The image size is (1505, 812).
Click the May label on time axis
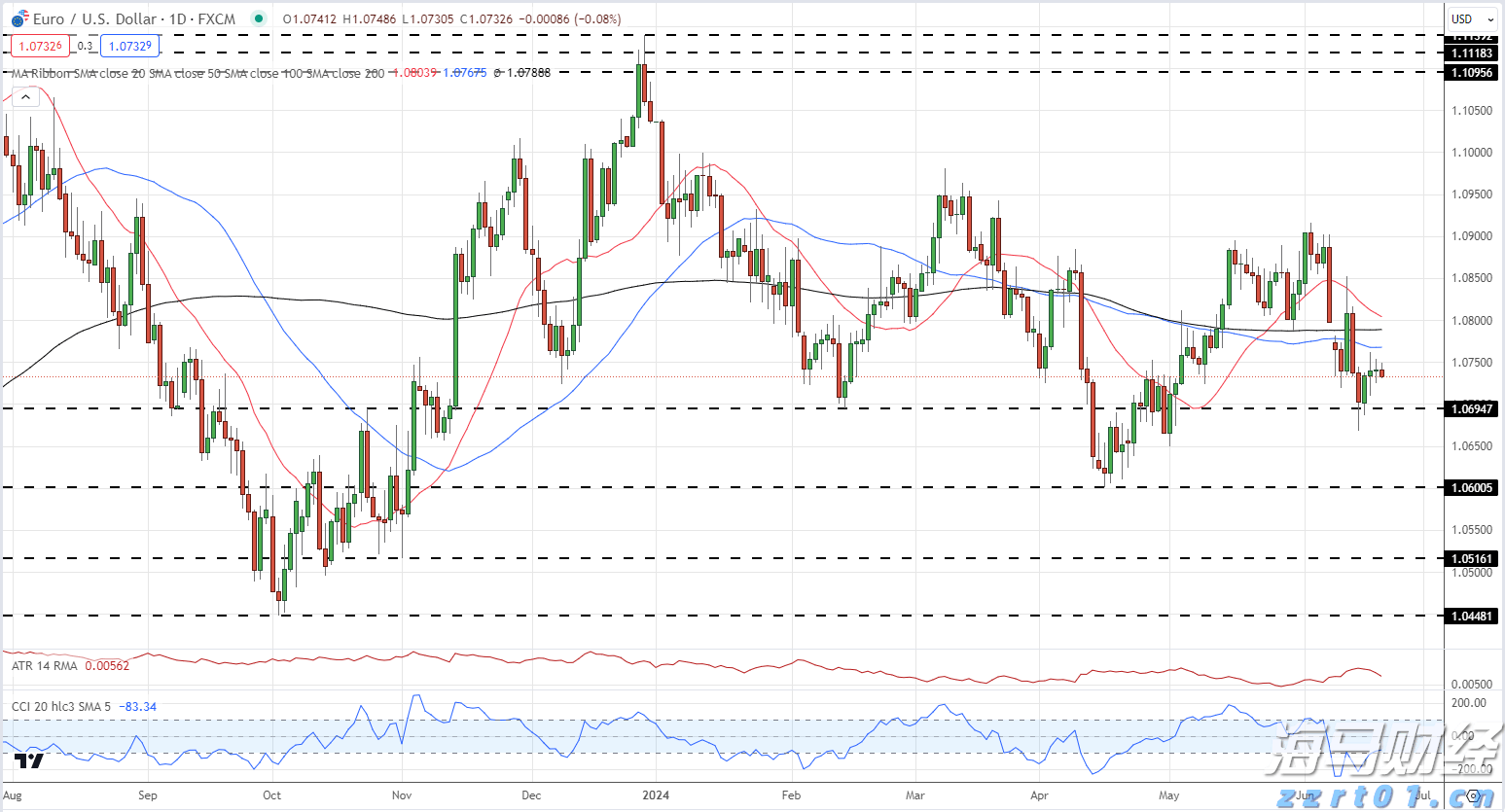coord(1169,794)
